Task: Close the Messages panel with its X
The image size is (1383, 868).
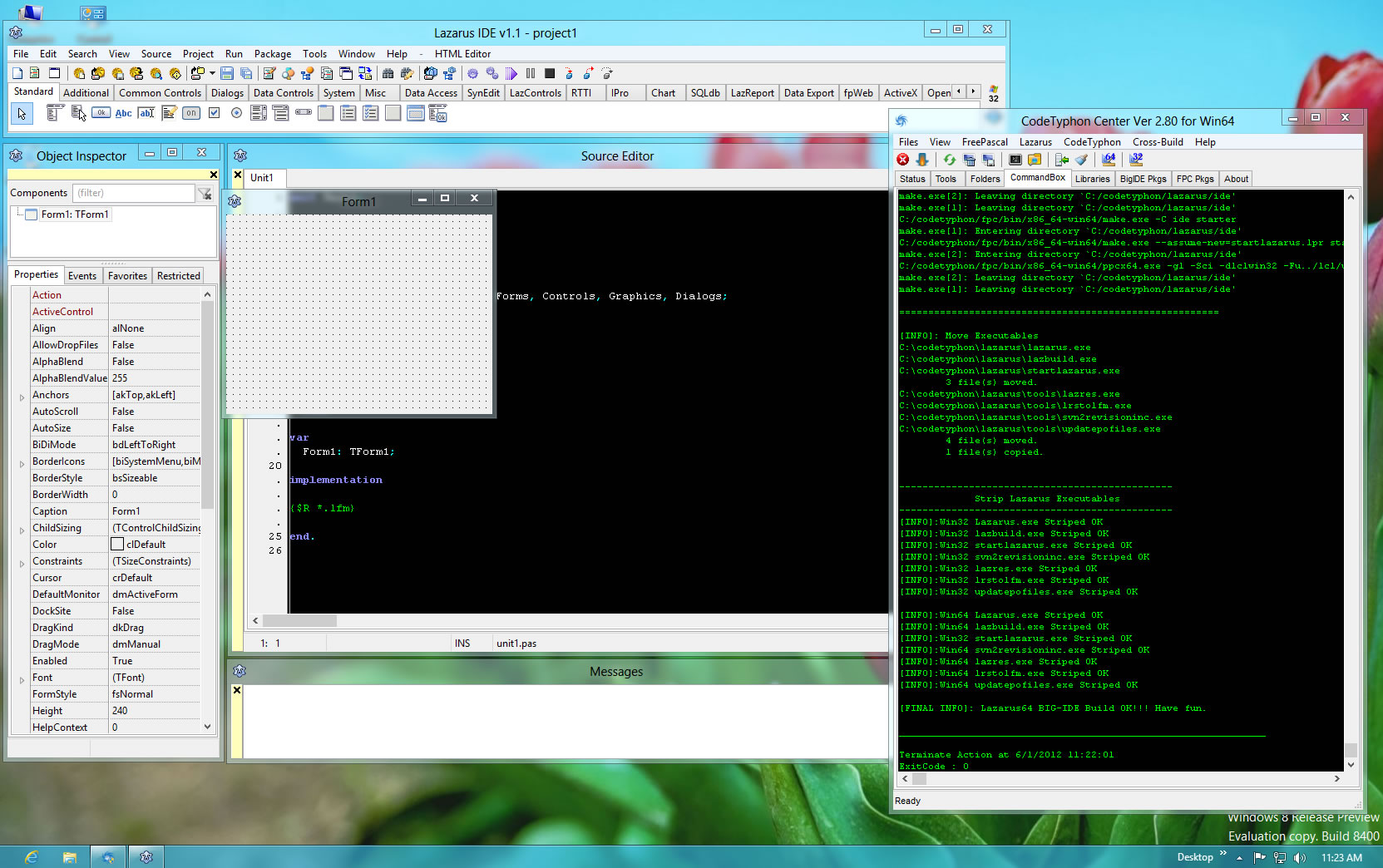Action: [x=237, y=690]
